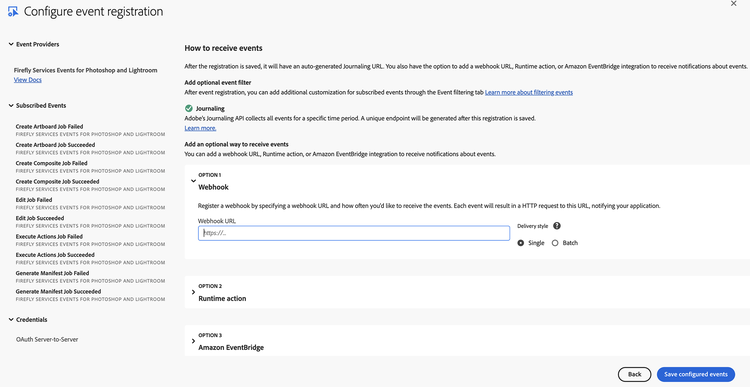Select the Single delivery style

point(521,243)
